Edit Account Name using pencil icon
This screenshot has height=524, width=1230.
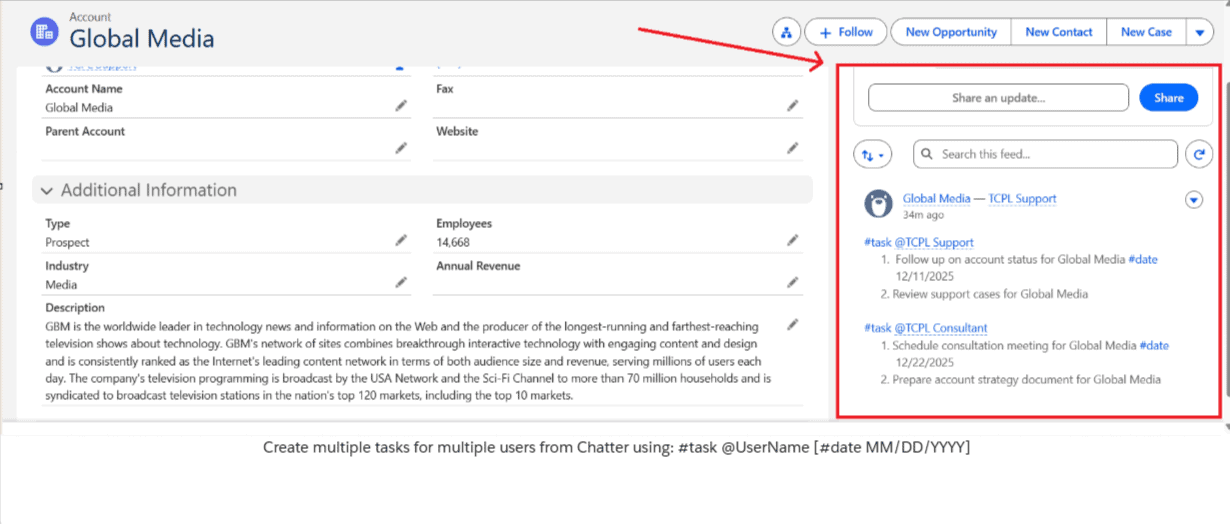pyautogui.click(x=401, y=106)
